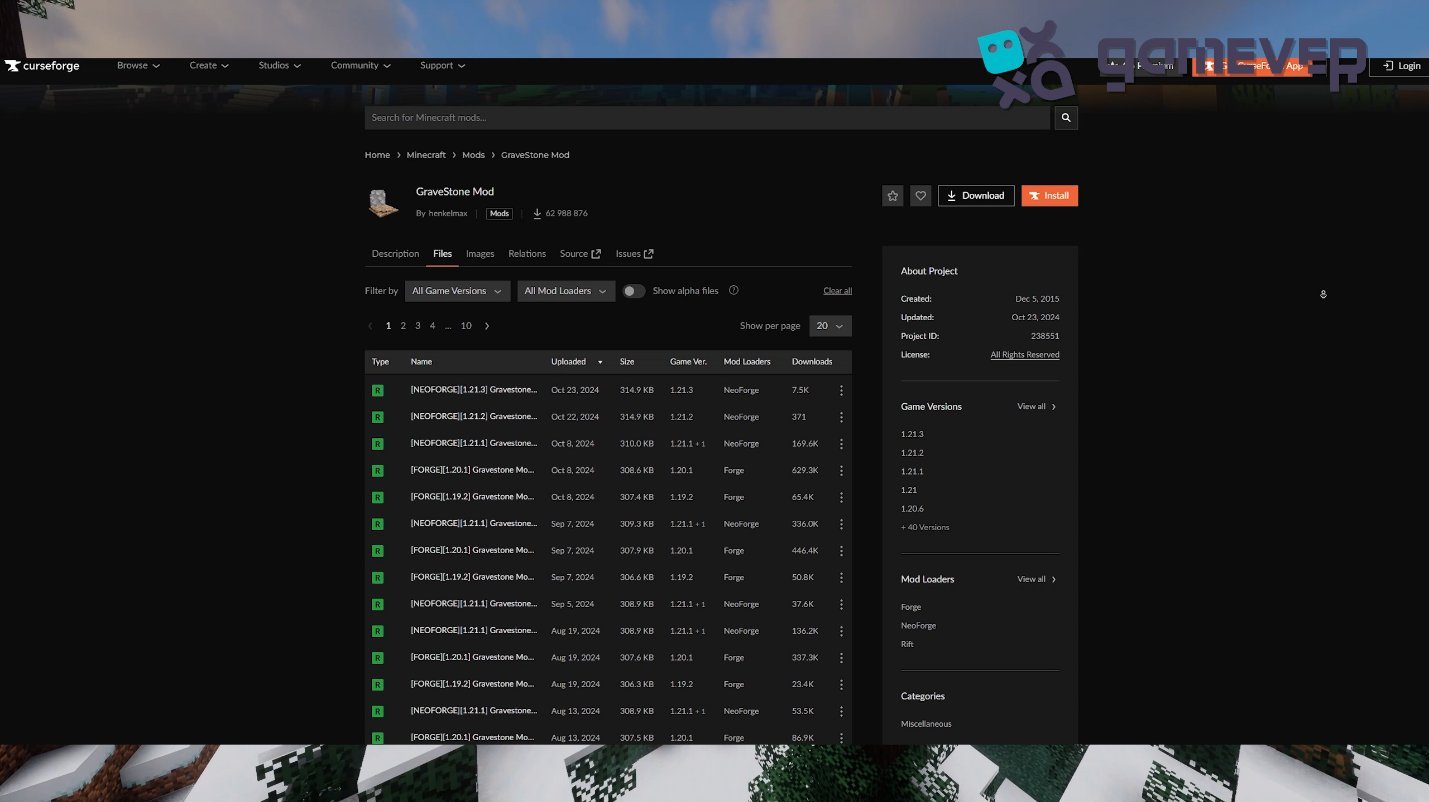The width and height of the screenshot is (1429, 802).
Task: Star the GraveStone Mod project
Action: tap(892, 195)
